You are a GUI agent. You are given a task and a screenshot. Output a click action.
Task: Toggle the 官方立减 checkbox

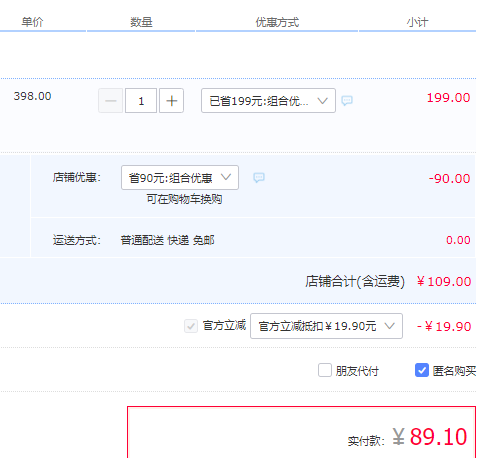pos(191,326)
